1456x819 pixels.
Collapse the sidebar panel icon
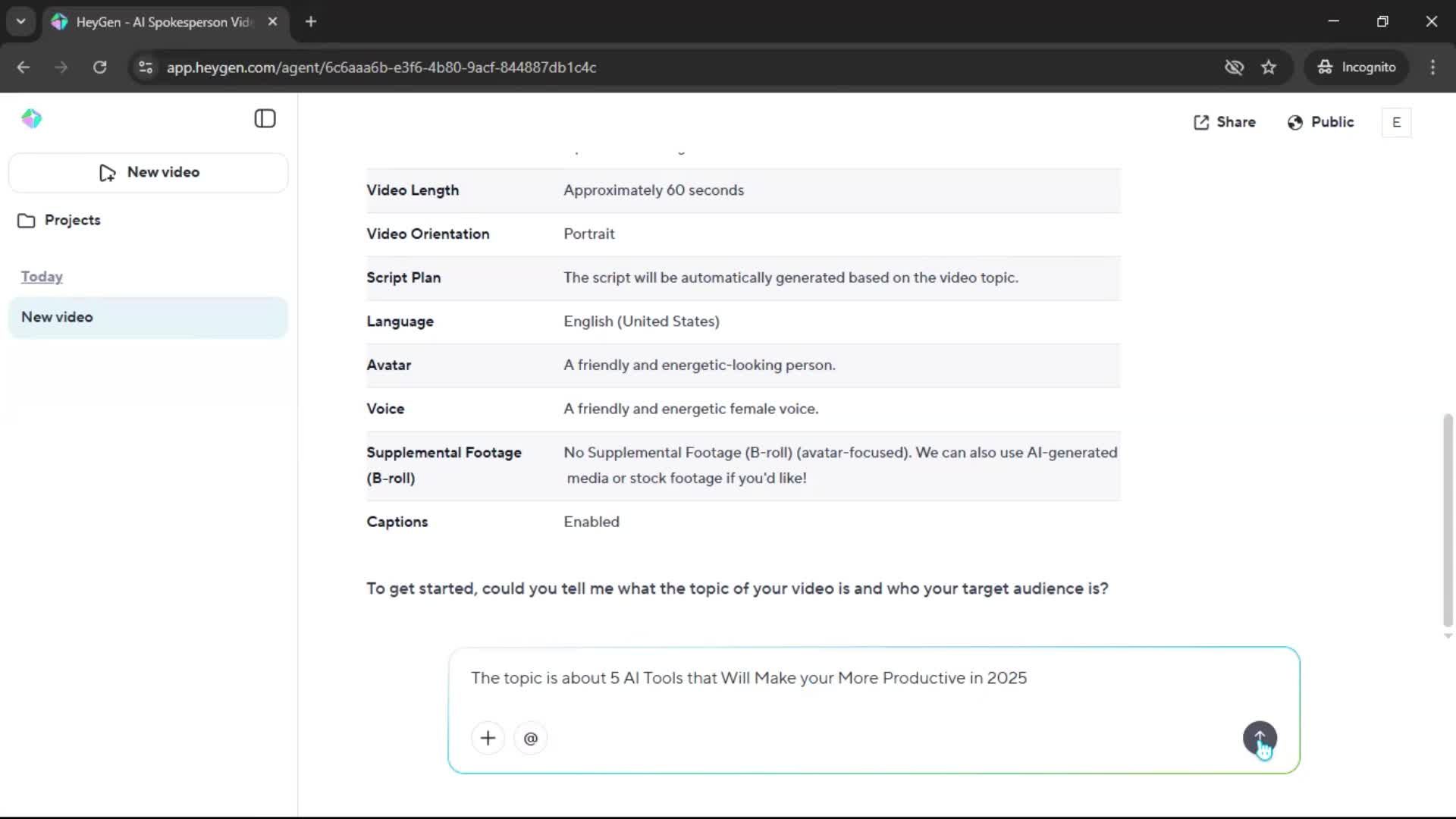pos(265,119)
